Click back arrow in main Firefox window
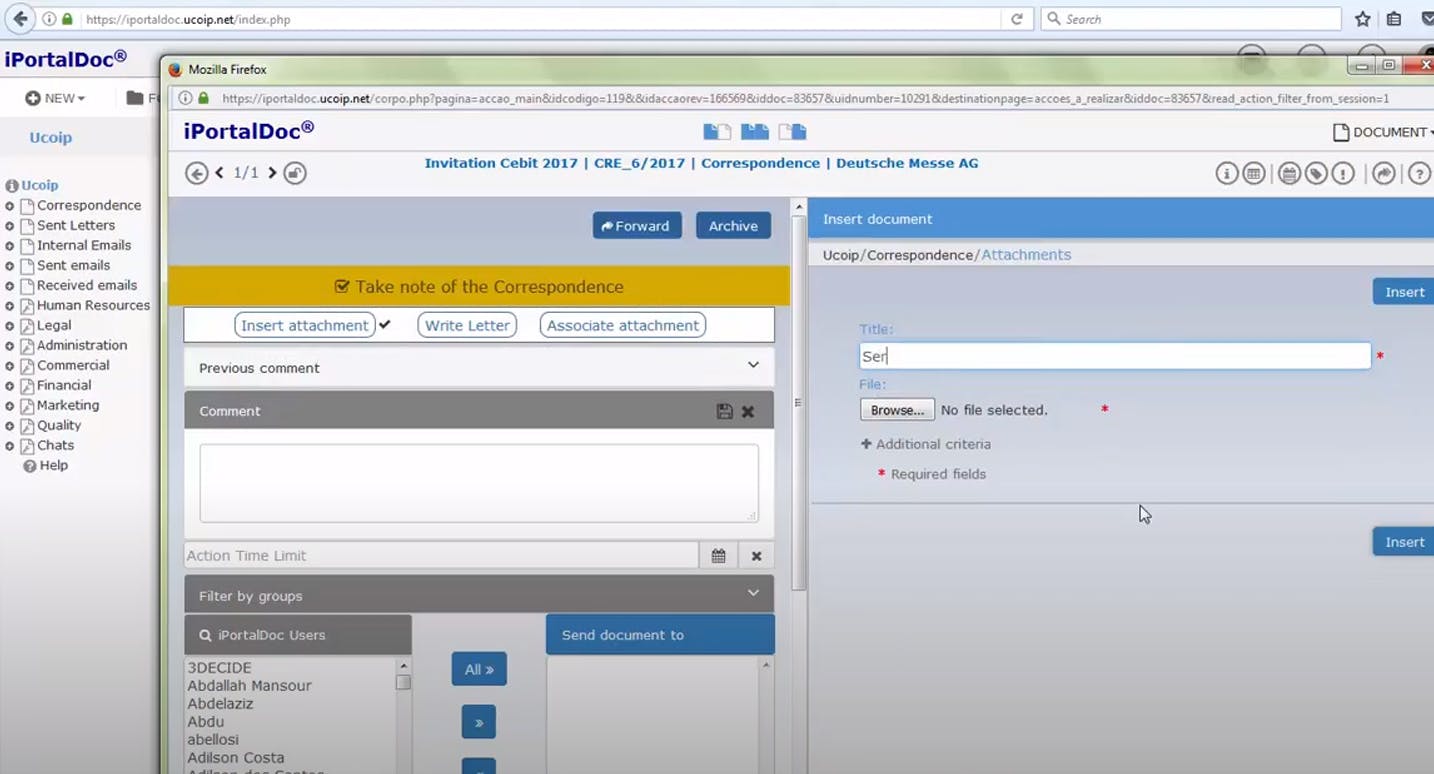The width and height of the screenshot is (1434, 774). pyautogui.click(x=20, y=19)
